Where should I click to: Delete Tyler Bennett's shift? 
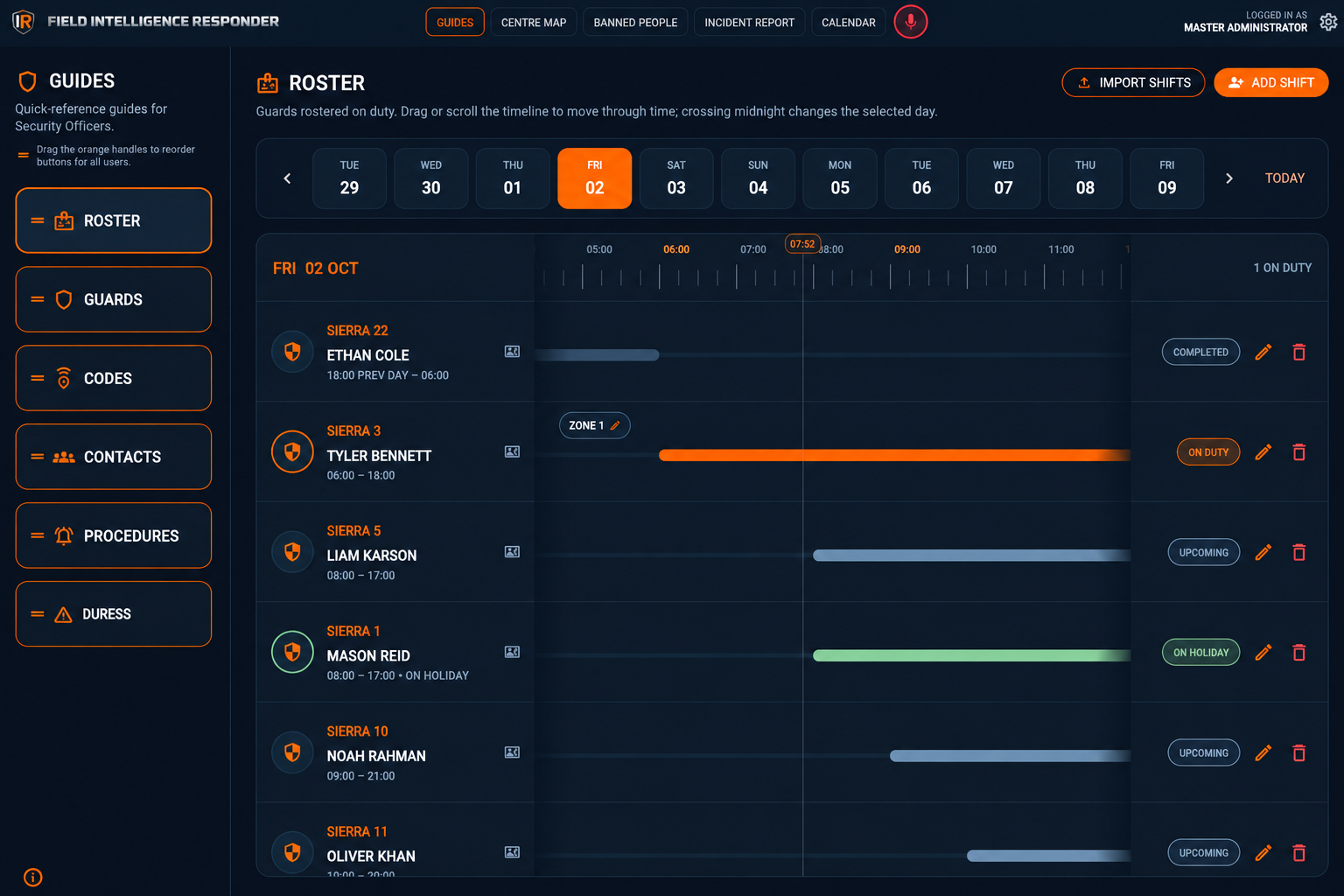pos(1299,452)
